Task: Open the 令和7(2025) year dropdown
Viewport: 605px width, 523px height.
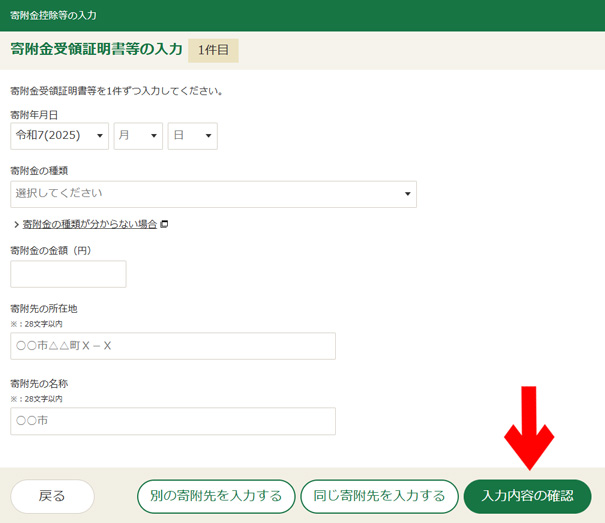Action: coord(59,136)
